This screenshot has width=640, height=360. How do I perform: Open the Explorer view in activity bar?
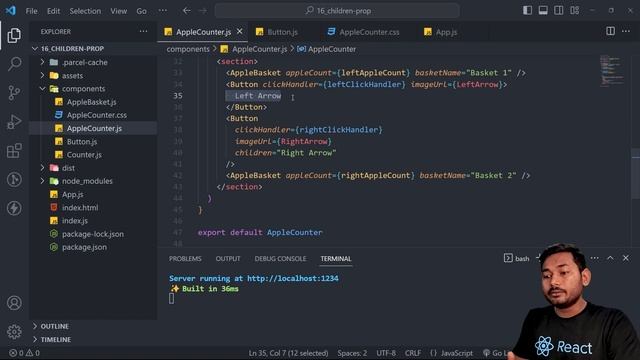(14, 36)
